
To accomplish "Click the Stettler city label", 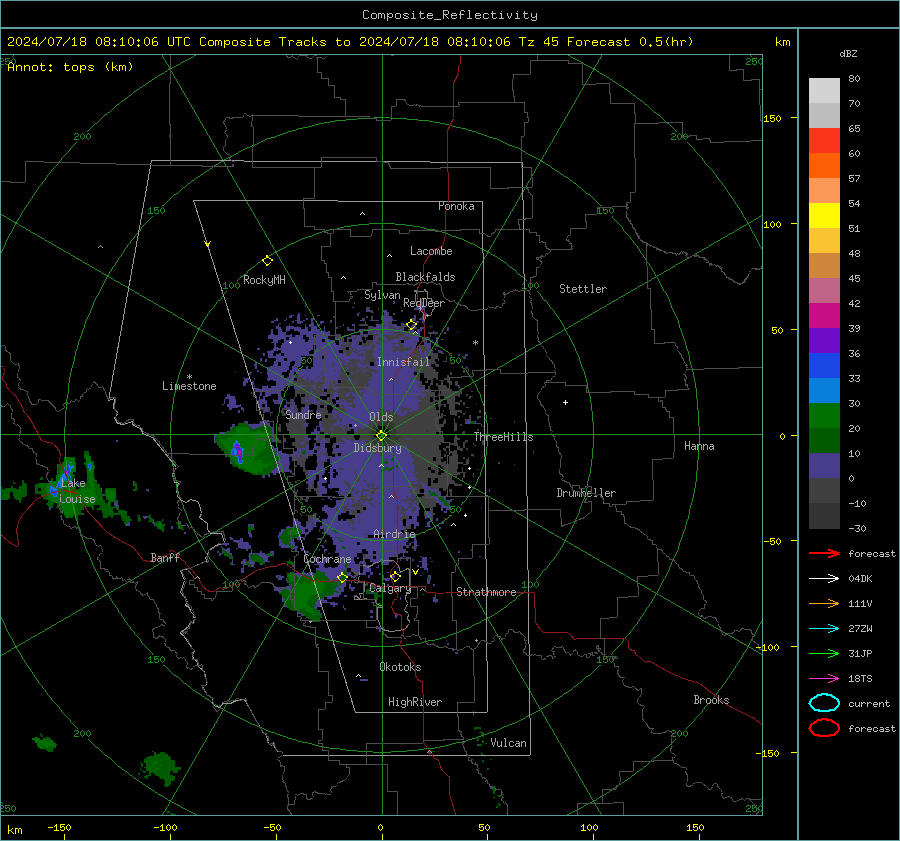I will 583,289.
